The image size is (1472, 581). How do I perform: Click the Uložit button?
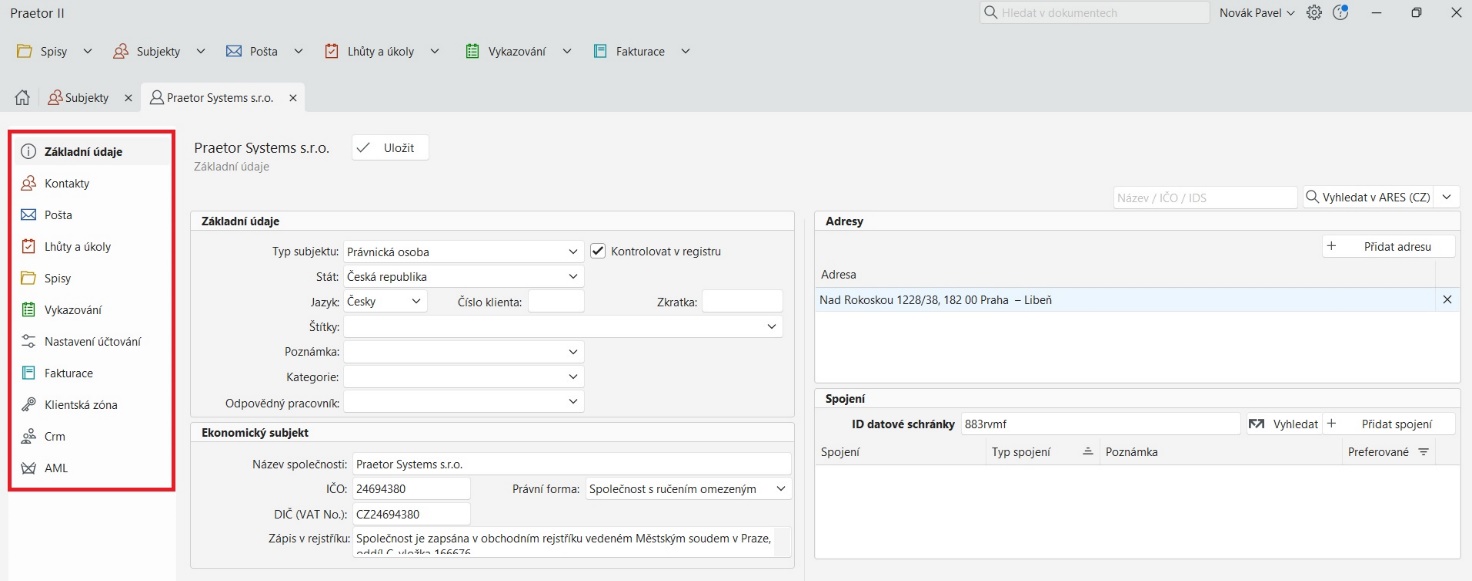point(390,147)
